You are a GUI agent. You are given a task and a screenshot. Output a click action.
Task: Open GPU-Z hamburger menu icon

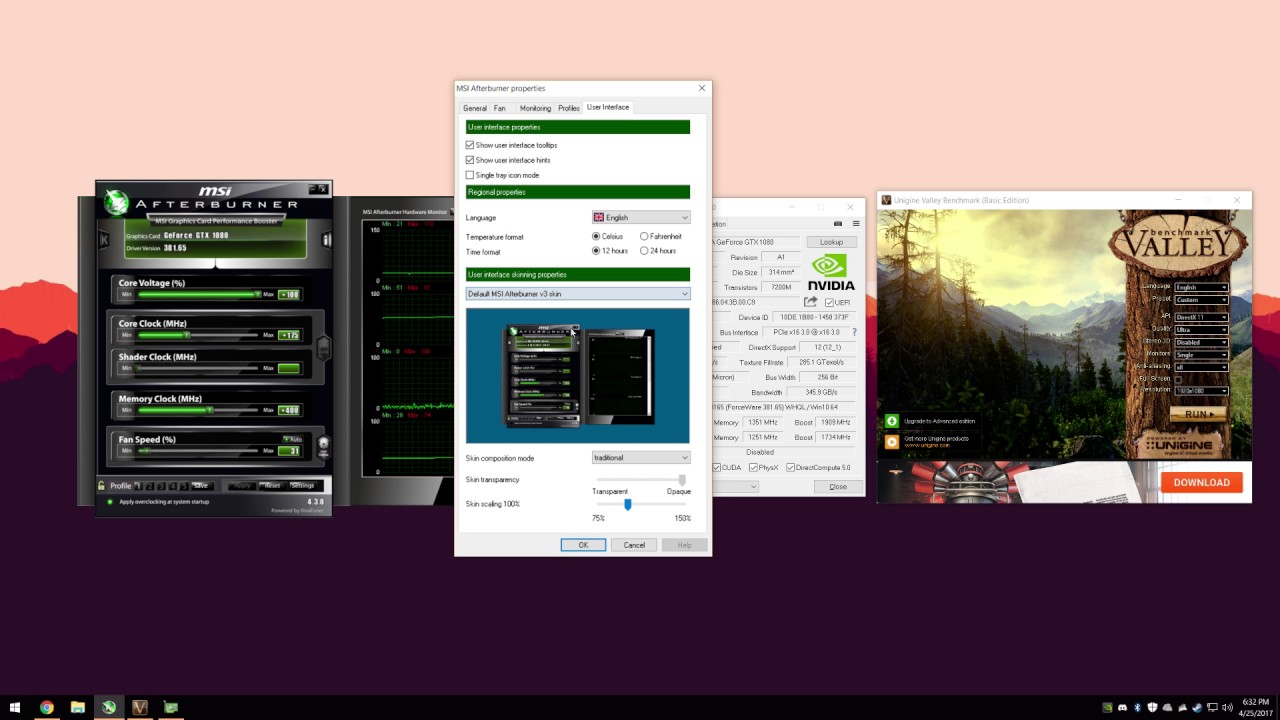(x=855, y=224)
